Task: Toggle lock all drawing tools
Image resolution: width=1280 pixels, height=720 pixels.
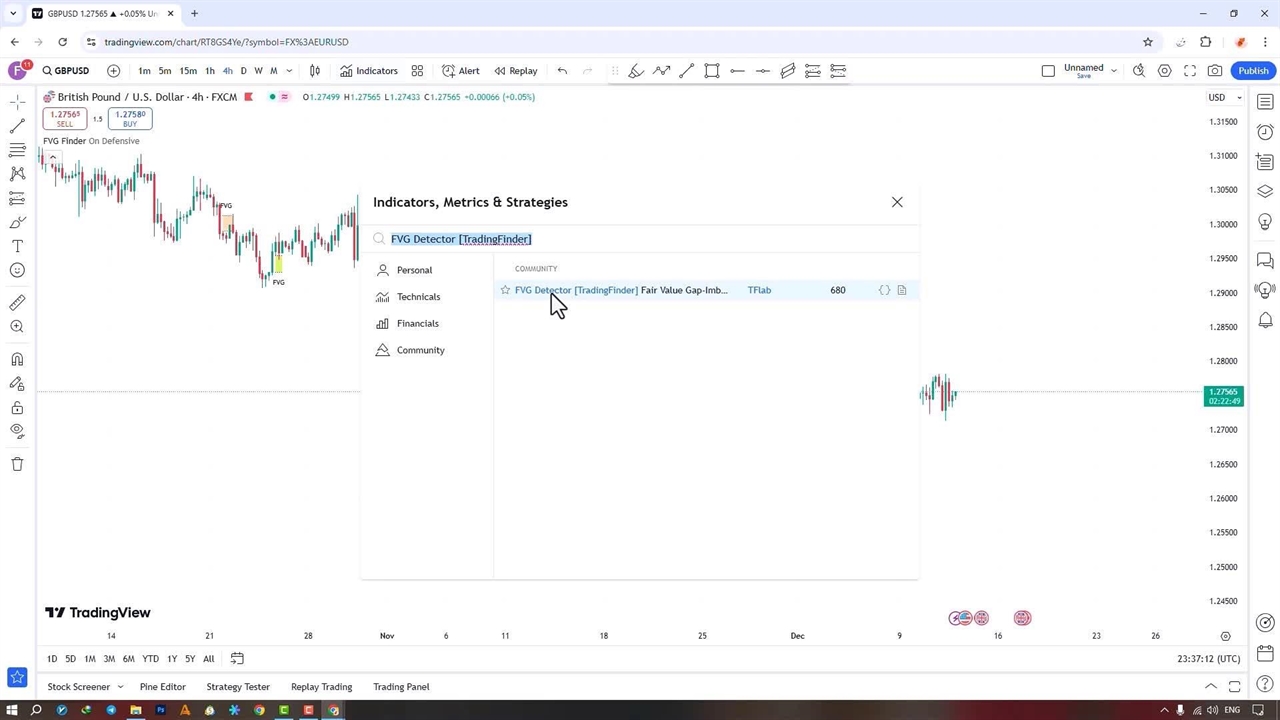Action: click(x=17, y=408)
